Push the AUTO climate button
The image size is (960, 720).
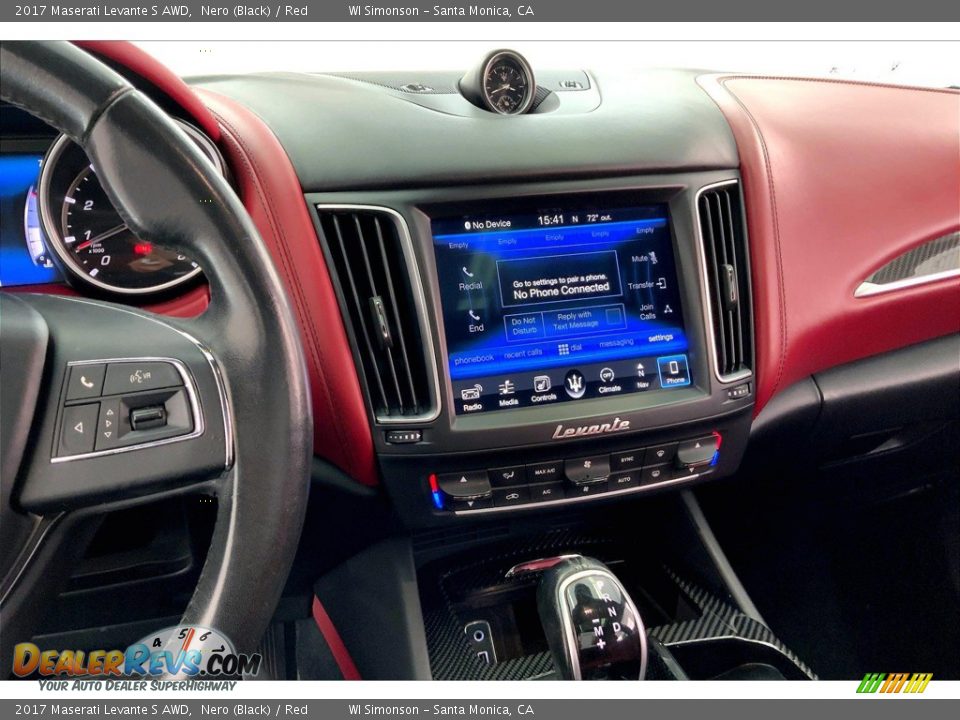pos(624,479)
